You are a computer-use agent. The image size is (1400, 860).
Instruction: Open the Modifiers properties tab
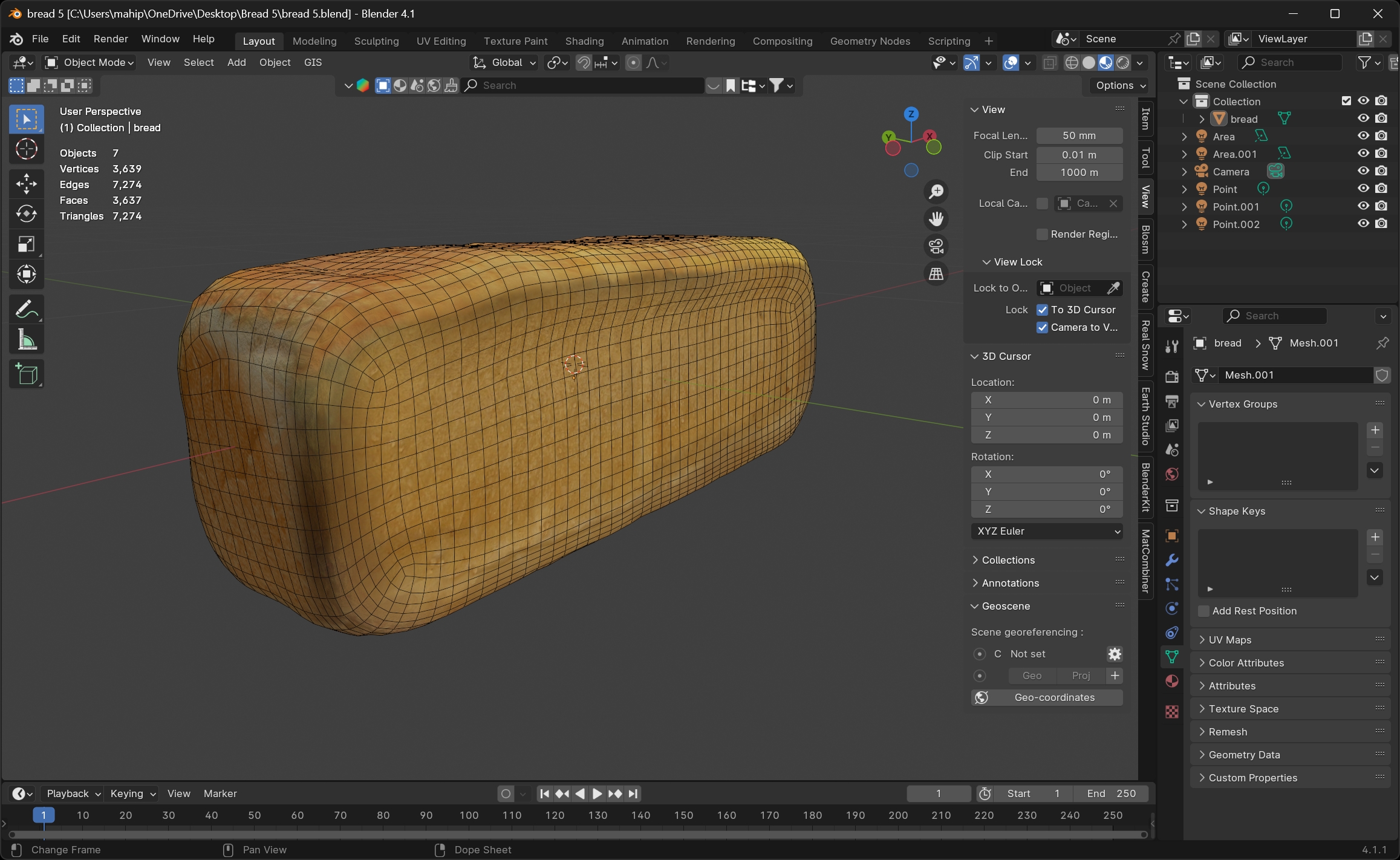pos(1172,559)
